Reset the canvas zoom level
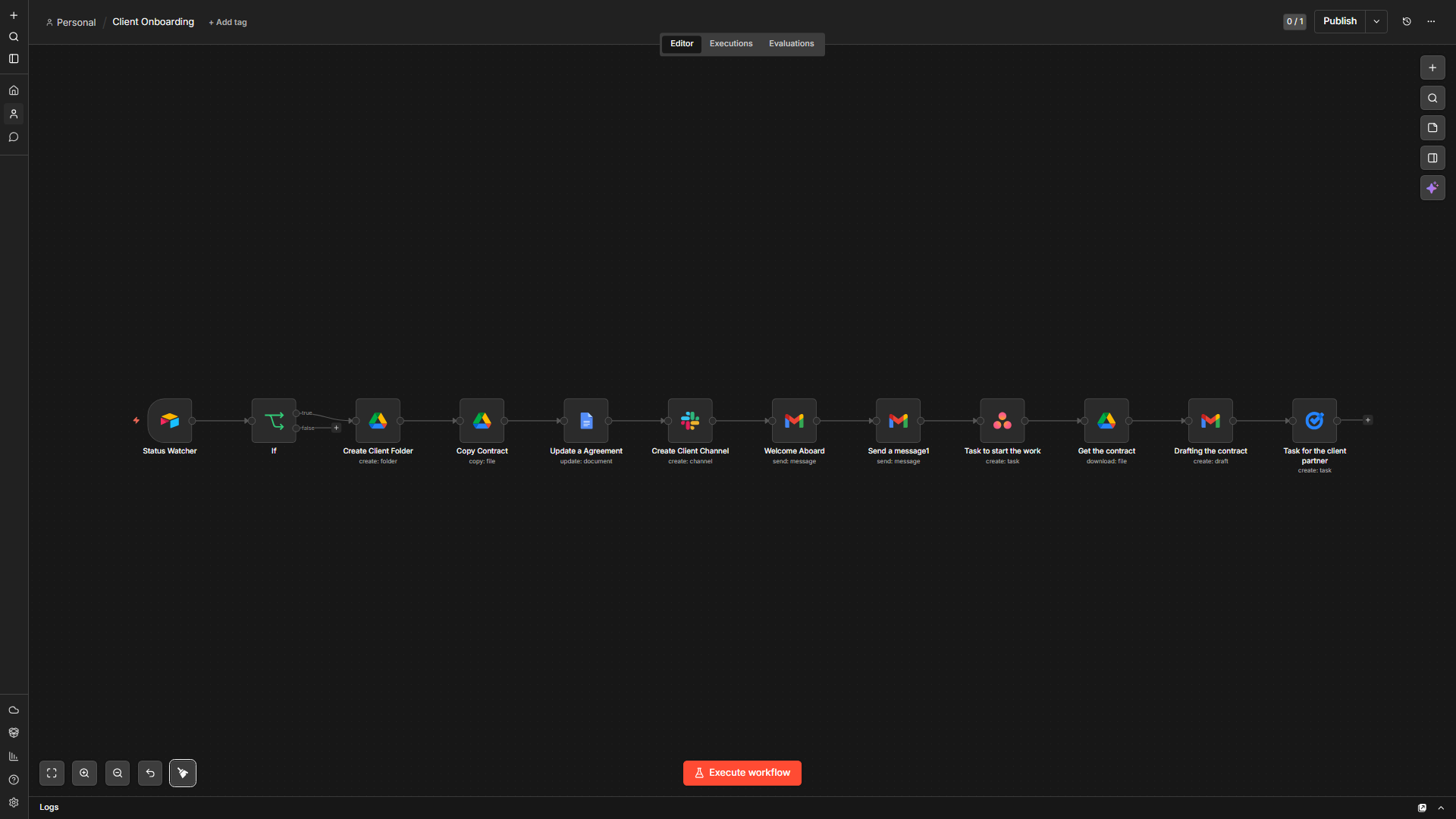Image resolution: width=1456 pixels, height=819 pixels. coord(150,773)
